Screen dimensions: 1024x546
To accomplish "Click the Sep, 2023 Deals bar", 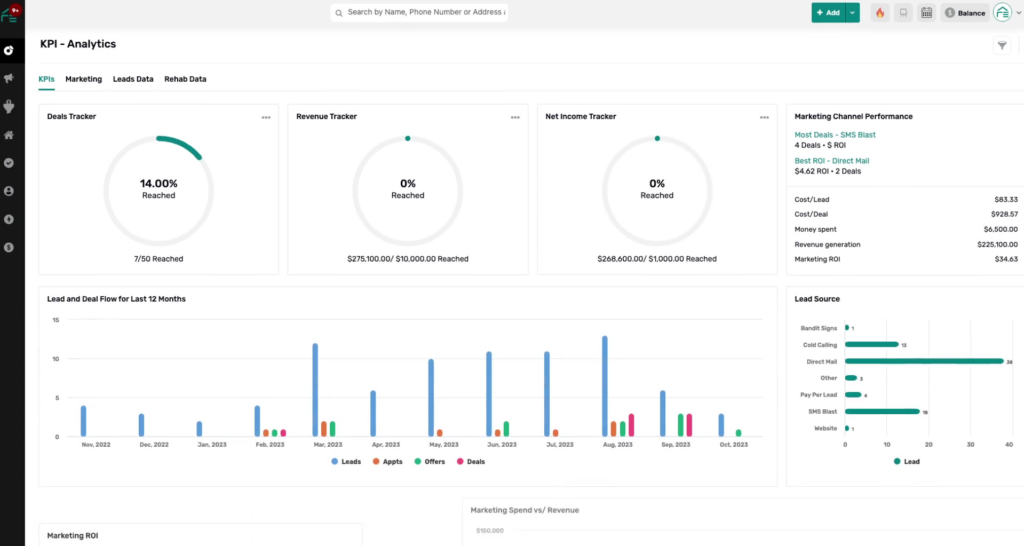I will (x=689, y=425).
